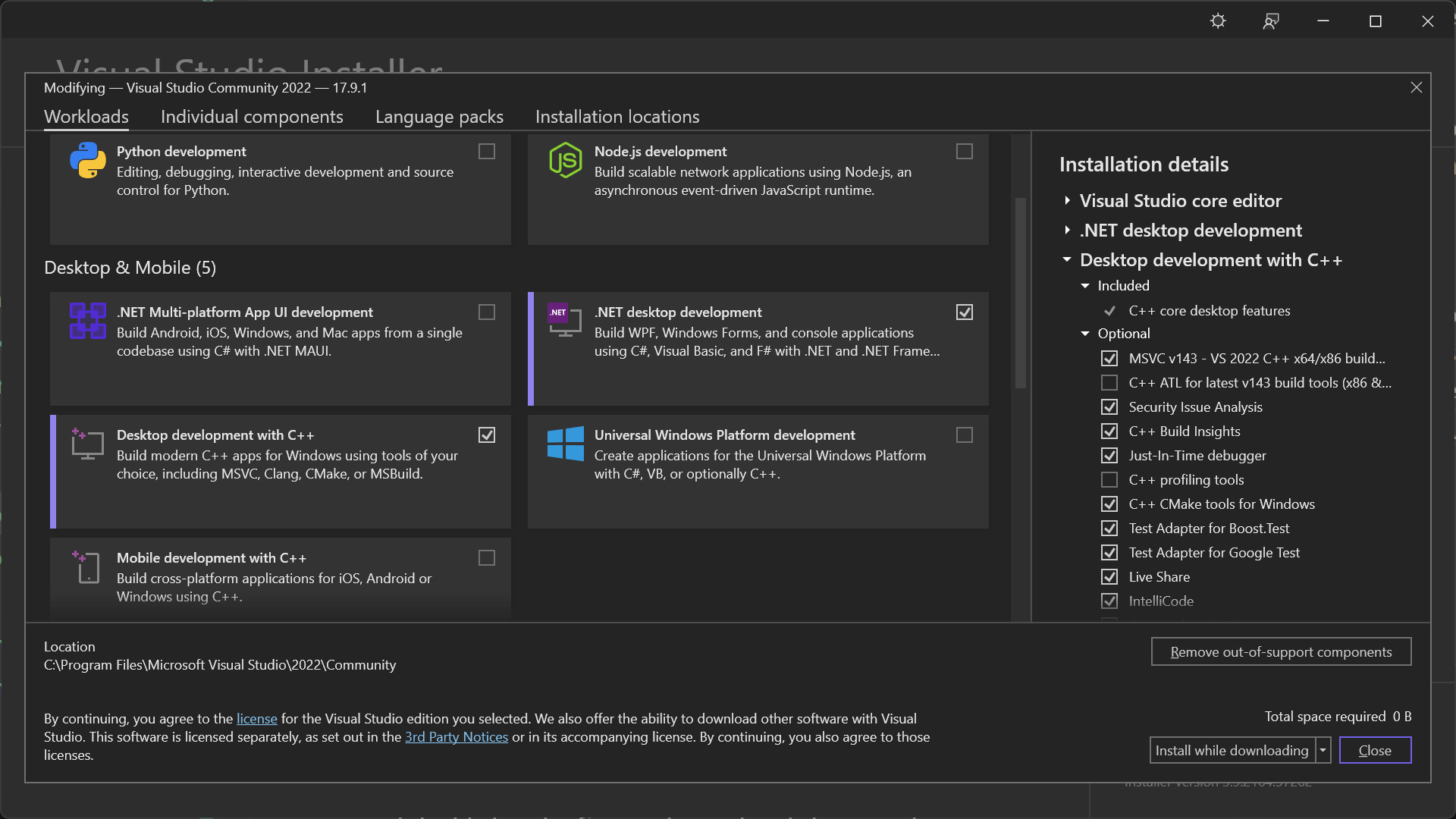Open the 3rd Party Notices link
Screen dimensions: 1456x819
[x=457, y=737]
